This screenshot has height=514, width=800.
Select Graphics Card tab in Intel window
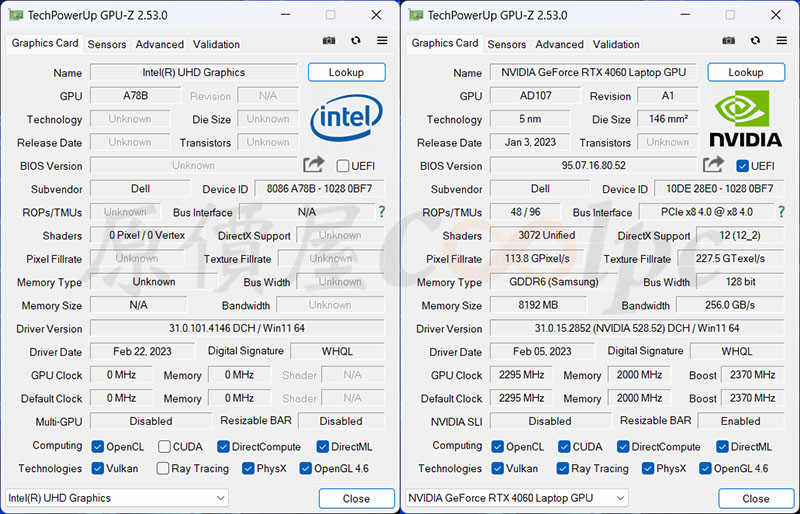pos(45,43)
